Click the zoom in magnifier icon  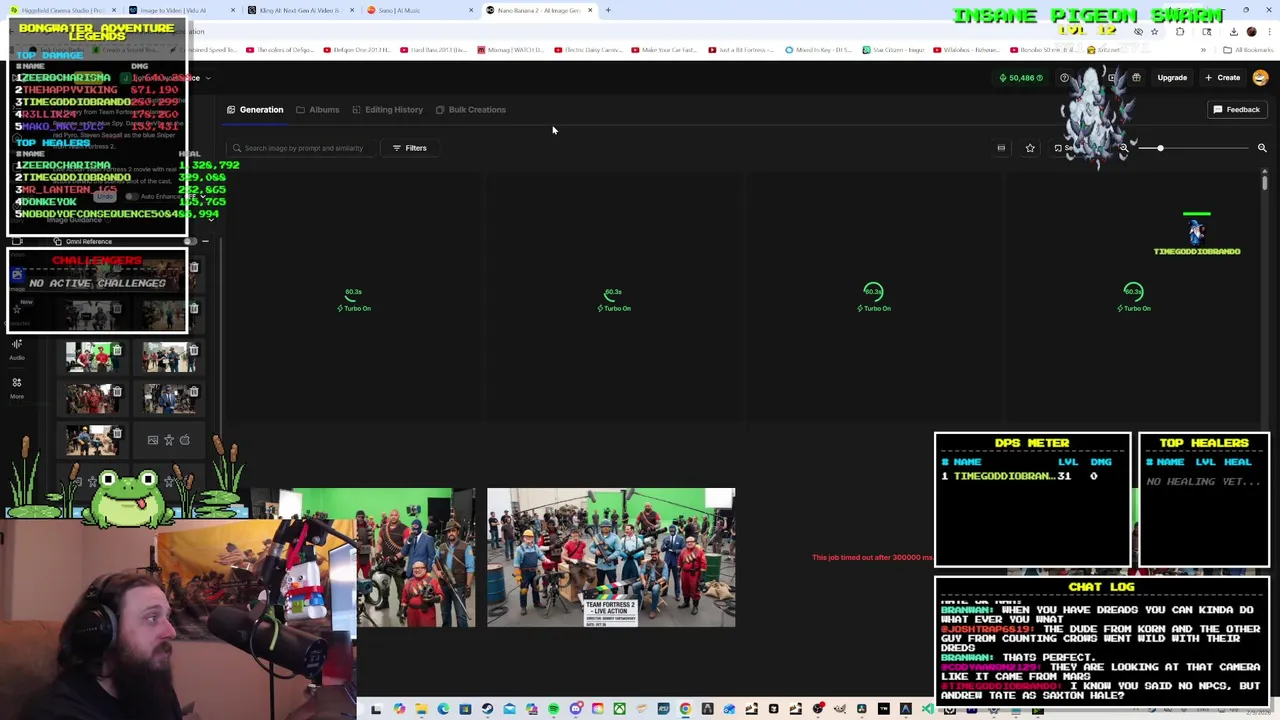tap(1262, 148)
